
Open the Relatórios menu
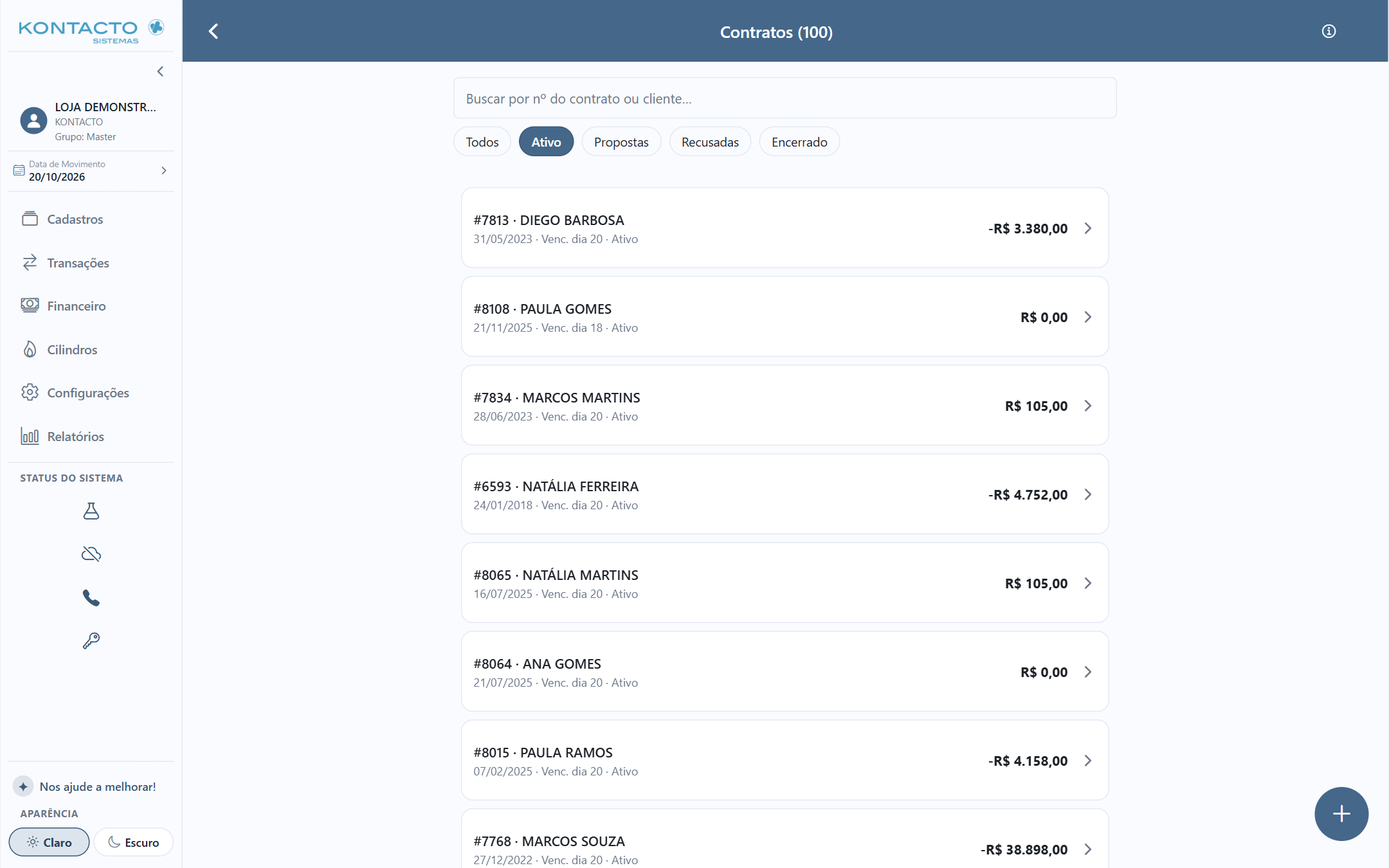pyautogui.click(x=91, y=436)
